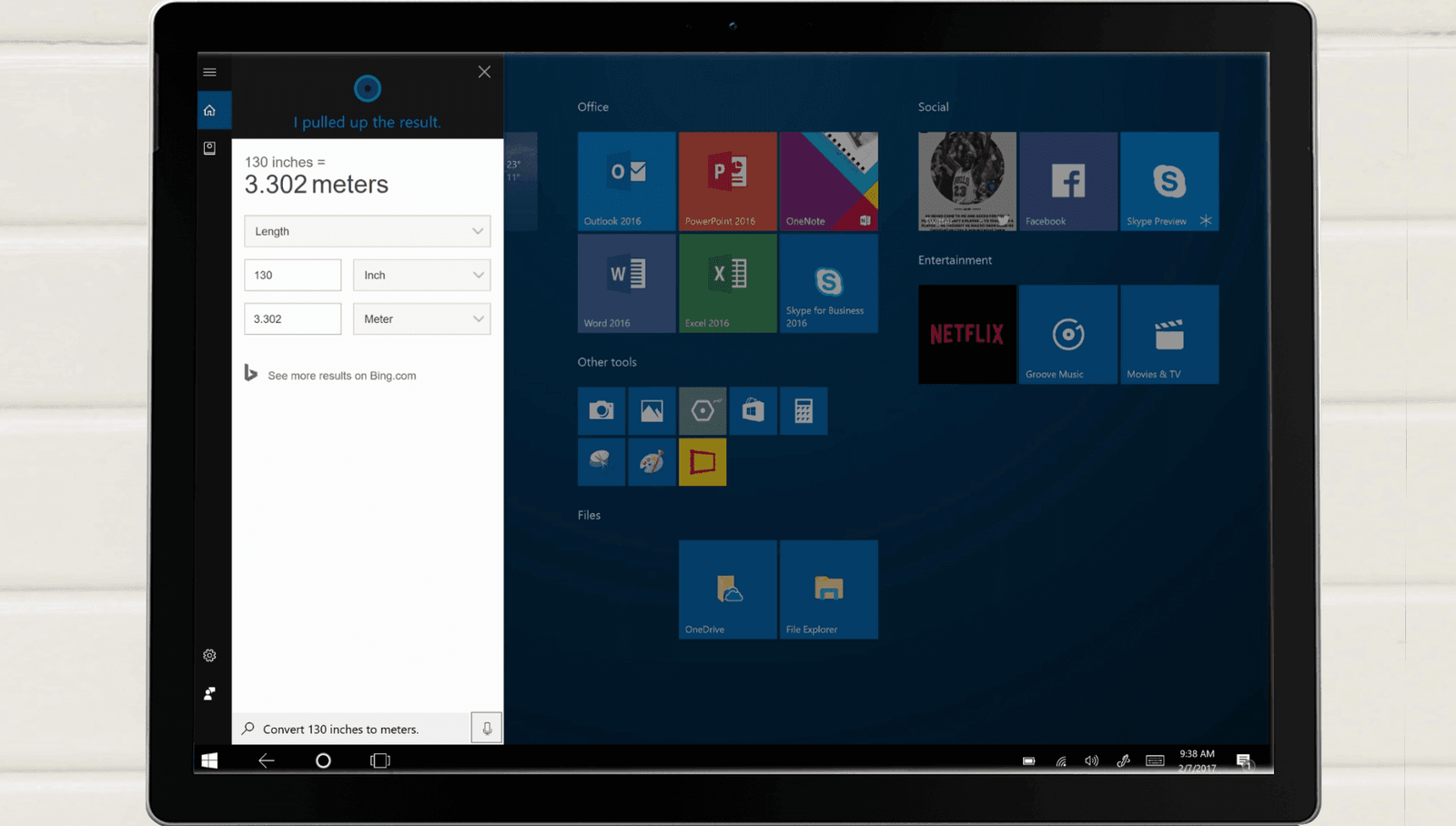The width and height of the screenshot is (1456, 826).
Task: Expand the Cortana hamburger menu
Action: click(210, 72)
